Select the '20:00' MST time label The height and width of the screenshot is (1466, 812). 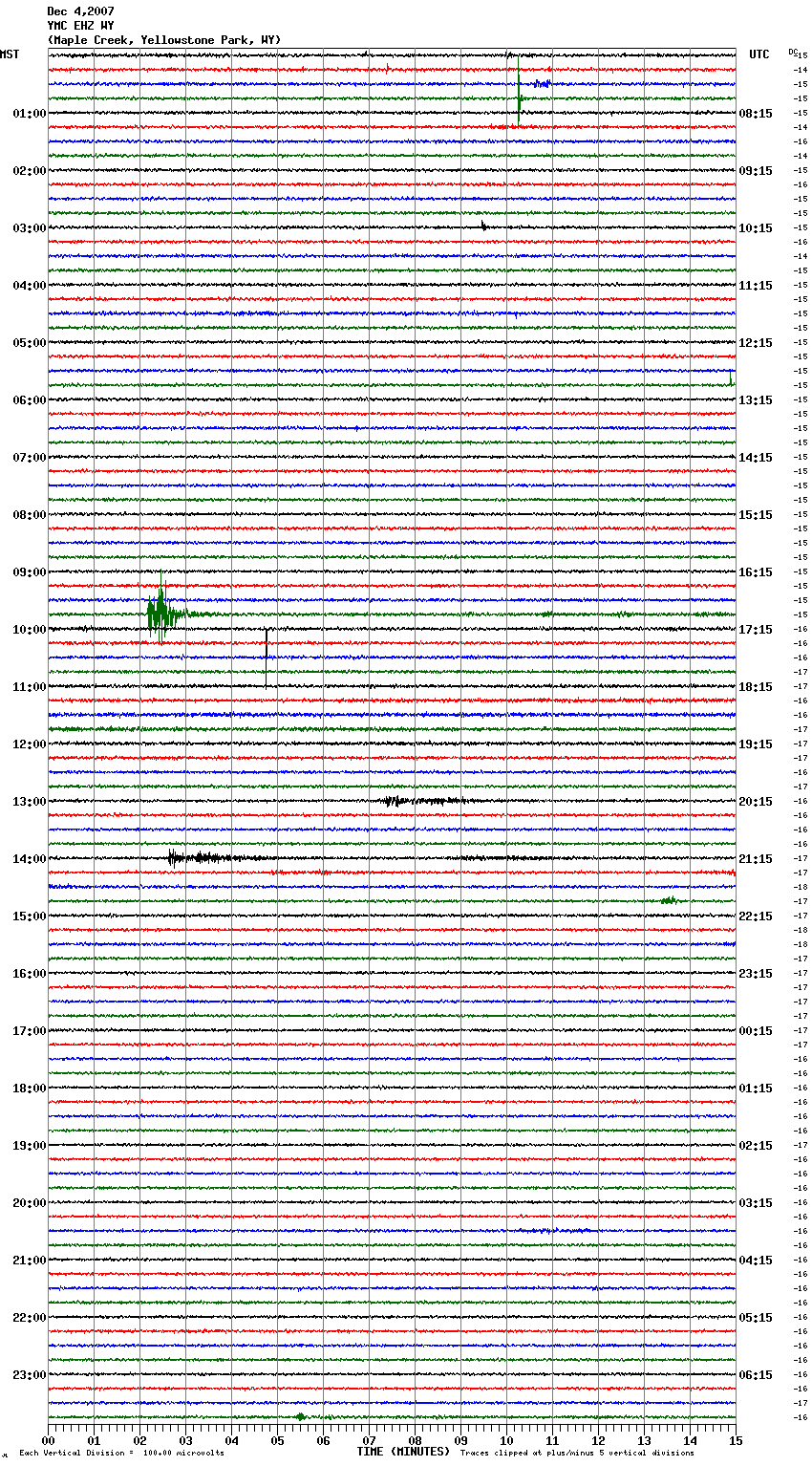[x=30, y=1203]
